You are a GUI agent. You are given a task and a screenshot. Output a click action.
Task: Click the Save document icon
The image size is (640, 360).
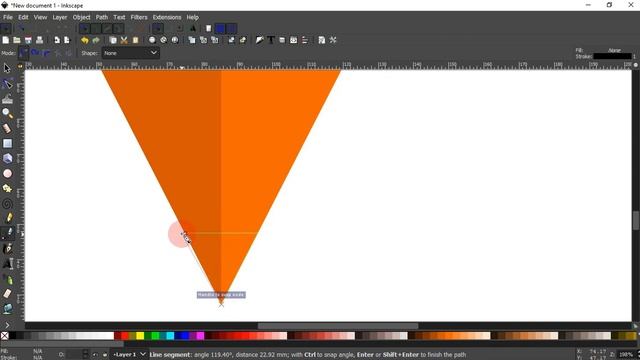(x=28, y=40)
